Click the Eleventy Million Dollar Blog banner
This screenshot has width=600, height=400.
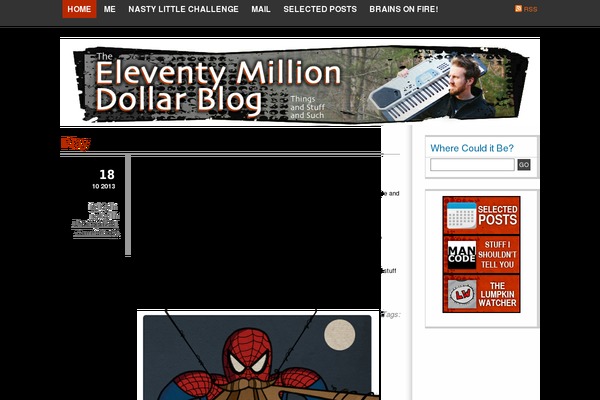tap(300, 84)
